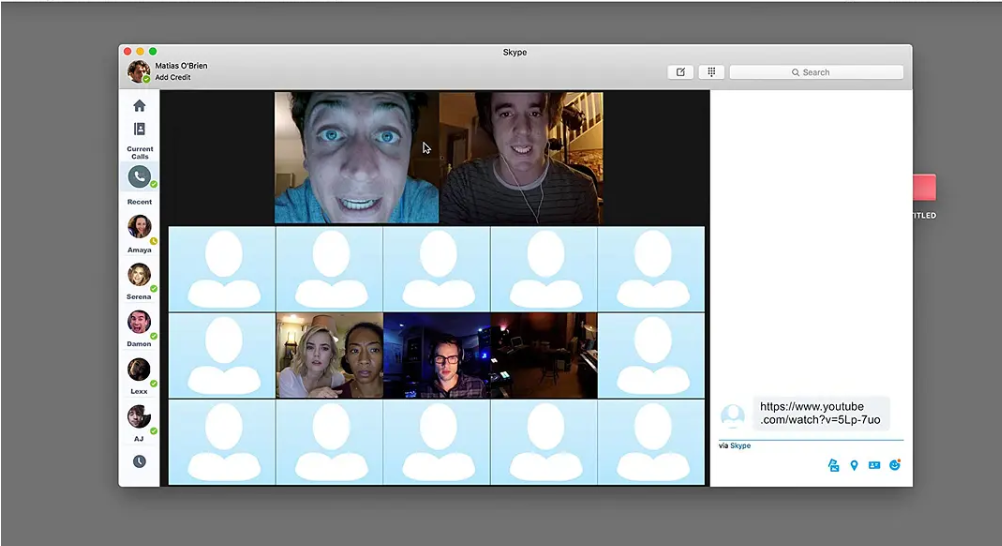Open the Home icon in sidebar
1002x546 pixels.
(139, 105)
